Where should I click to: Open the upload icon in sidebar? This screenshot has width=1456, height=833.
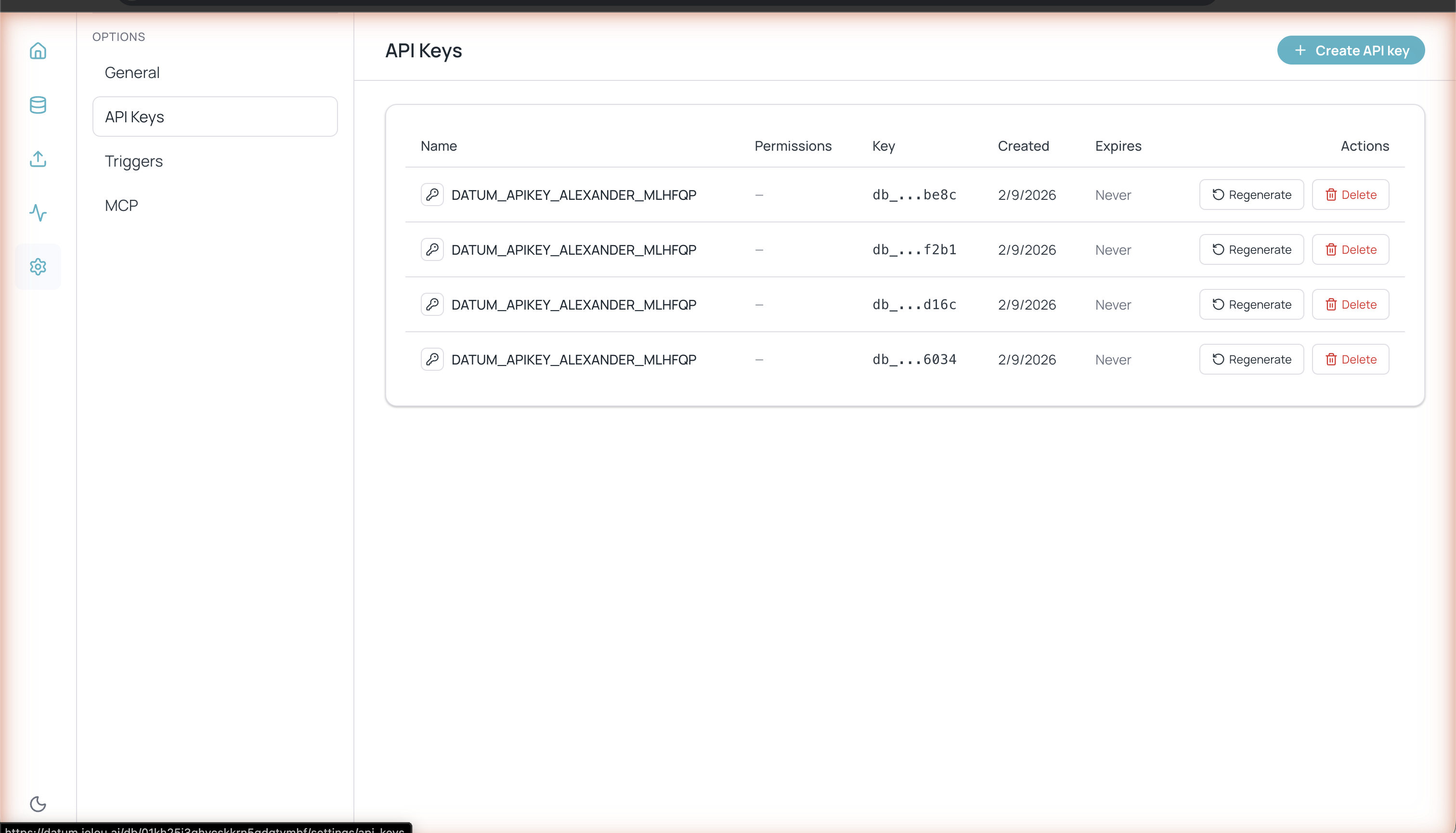(x=38, y=159)
